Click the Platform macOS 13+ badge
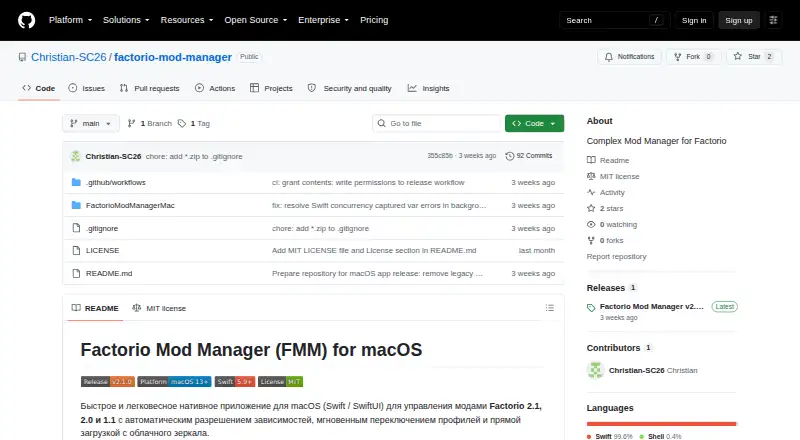This screenshot has width=800, height=440. point(174,381)
